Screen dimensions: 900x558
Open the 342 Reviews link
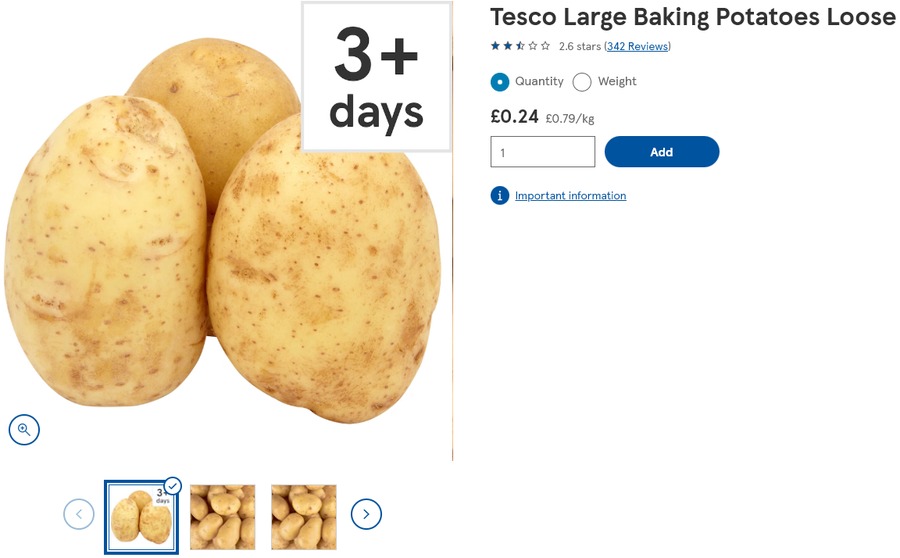[638, 46]
